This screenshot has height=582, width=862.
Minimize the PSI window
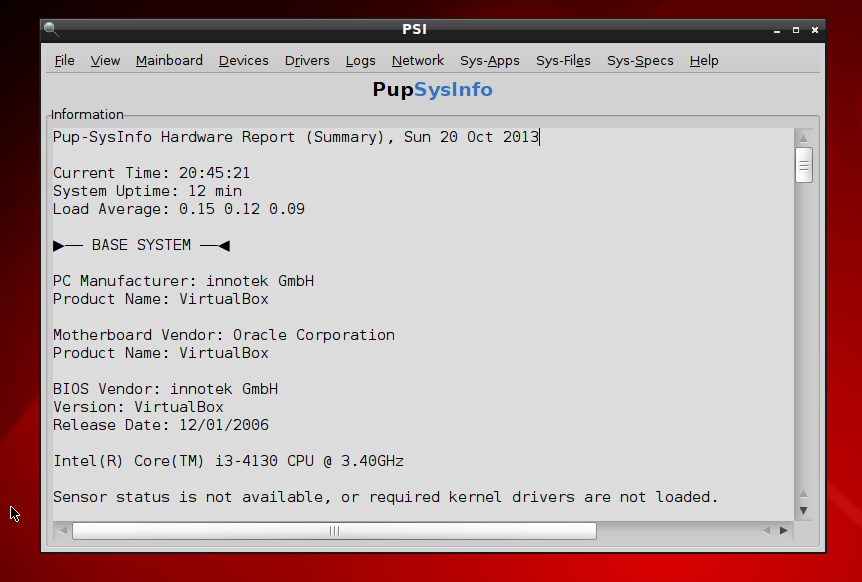click(x=777, y=30)
